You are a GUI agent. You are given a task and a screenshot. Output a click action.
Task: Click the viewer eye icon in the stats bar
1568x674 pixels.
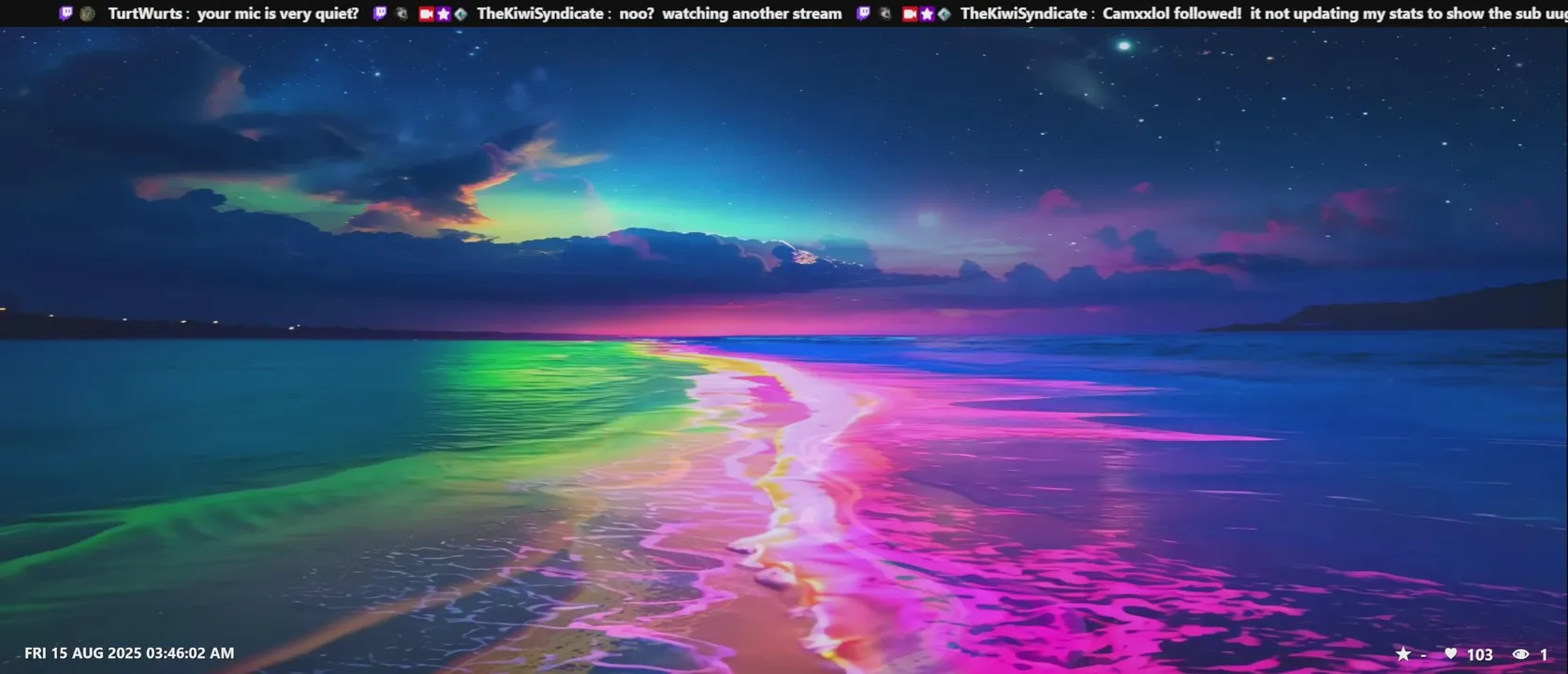point(1521,654)
